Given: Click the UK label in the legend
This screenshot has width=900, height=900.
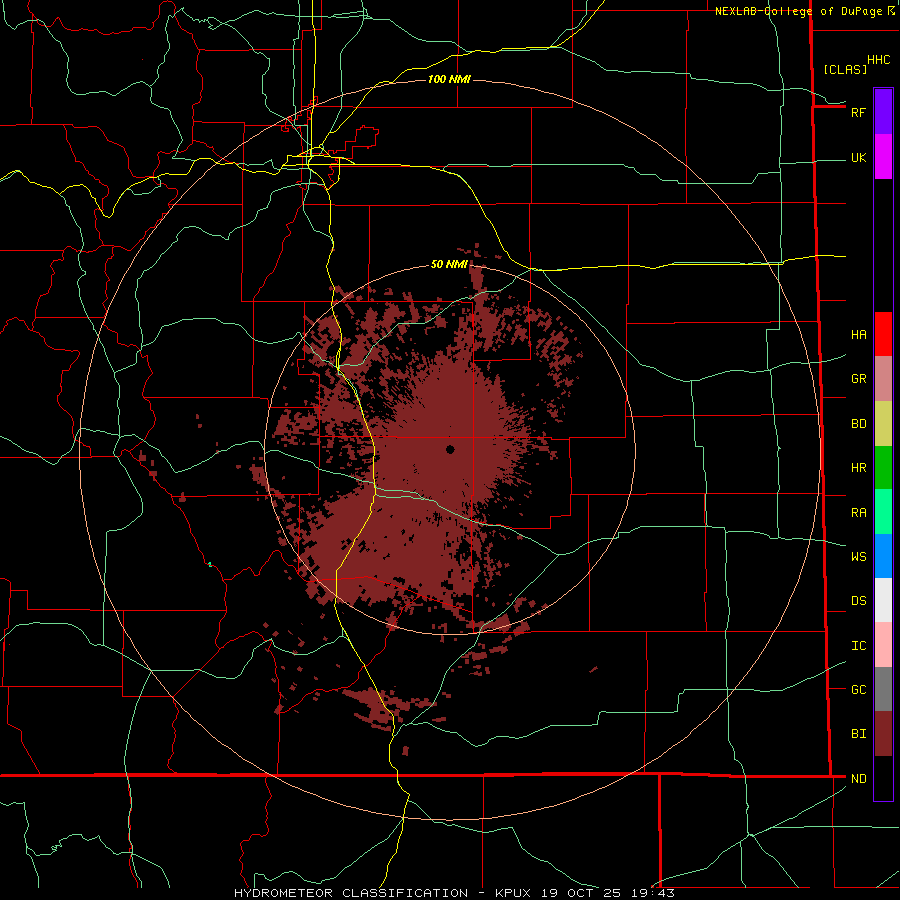Looking at the screenshot, I should coord(858,158).
